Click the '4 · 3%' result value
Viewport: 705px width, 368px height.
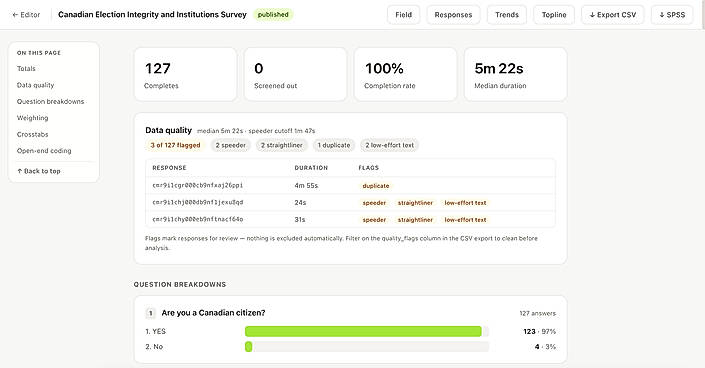[545, 346]
